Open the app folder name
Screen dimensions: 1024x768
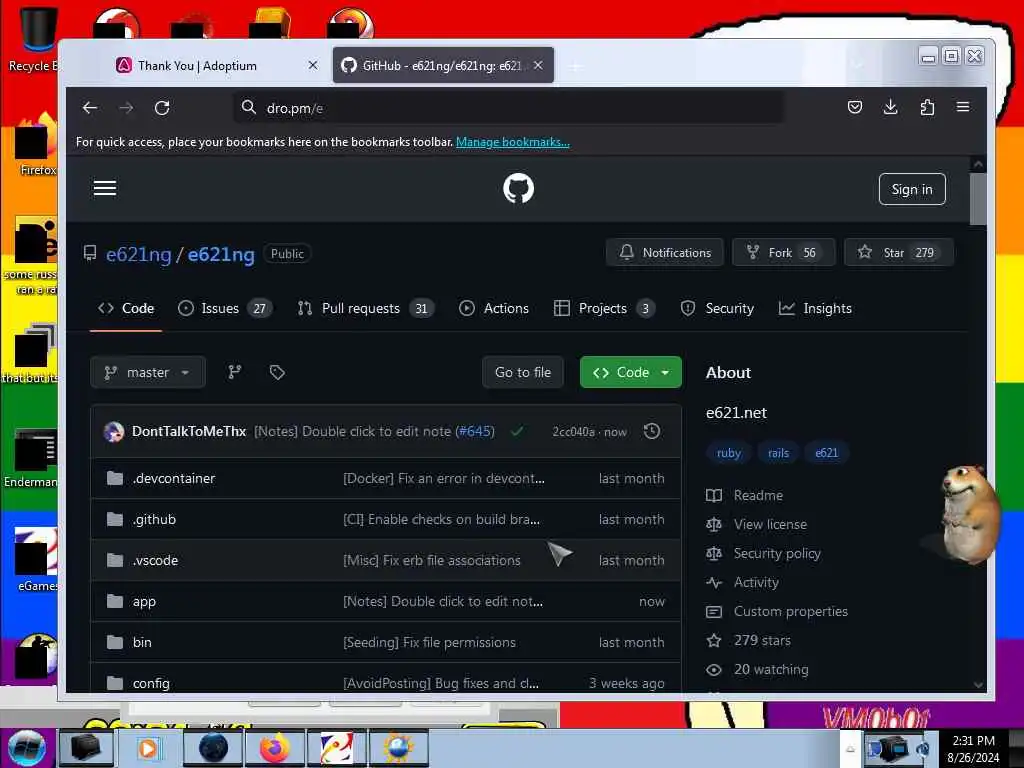pos(144,601)
